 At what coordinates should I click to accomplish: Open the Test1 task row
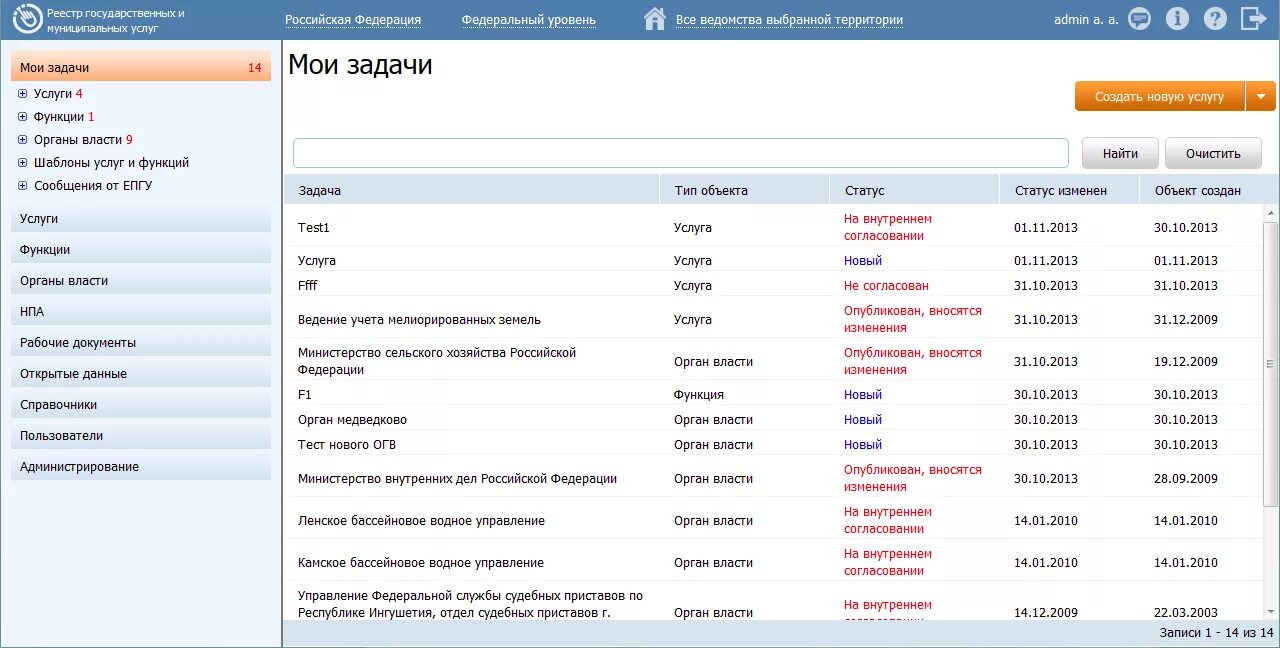774,227
